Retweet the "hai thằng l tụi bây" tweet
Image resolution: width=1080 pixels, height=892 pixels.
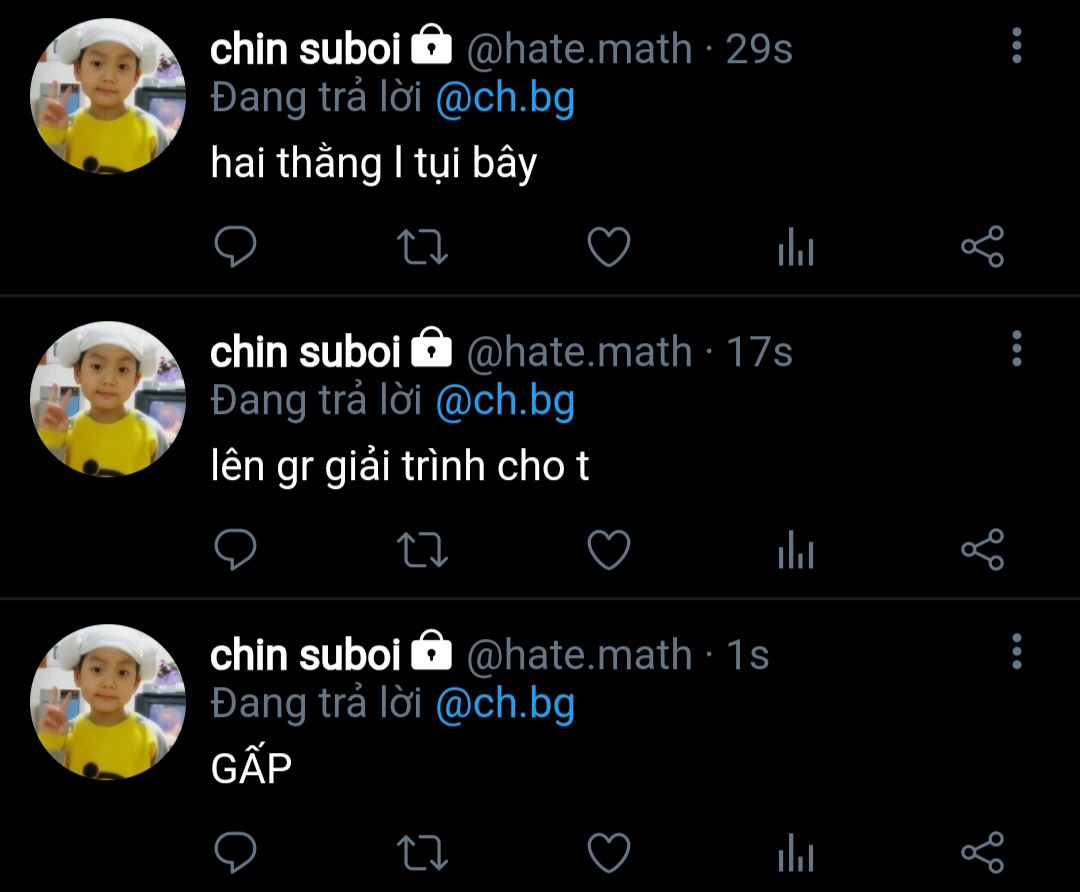click(x=422, y=247)
